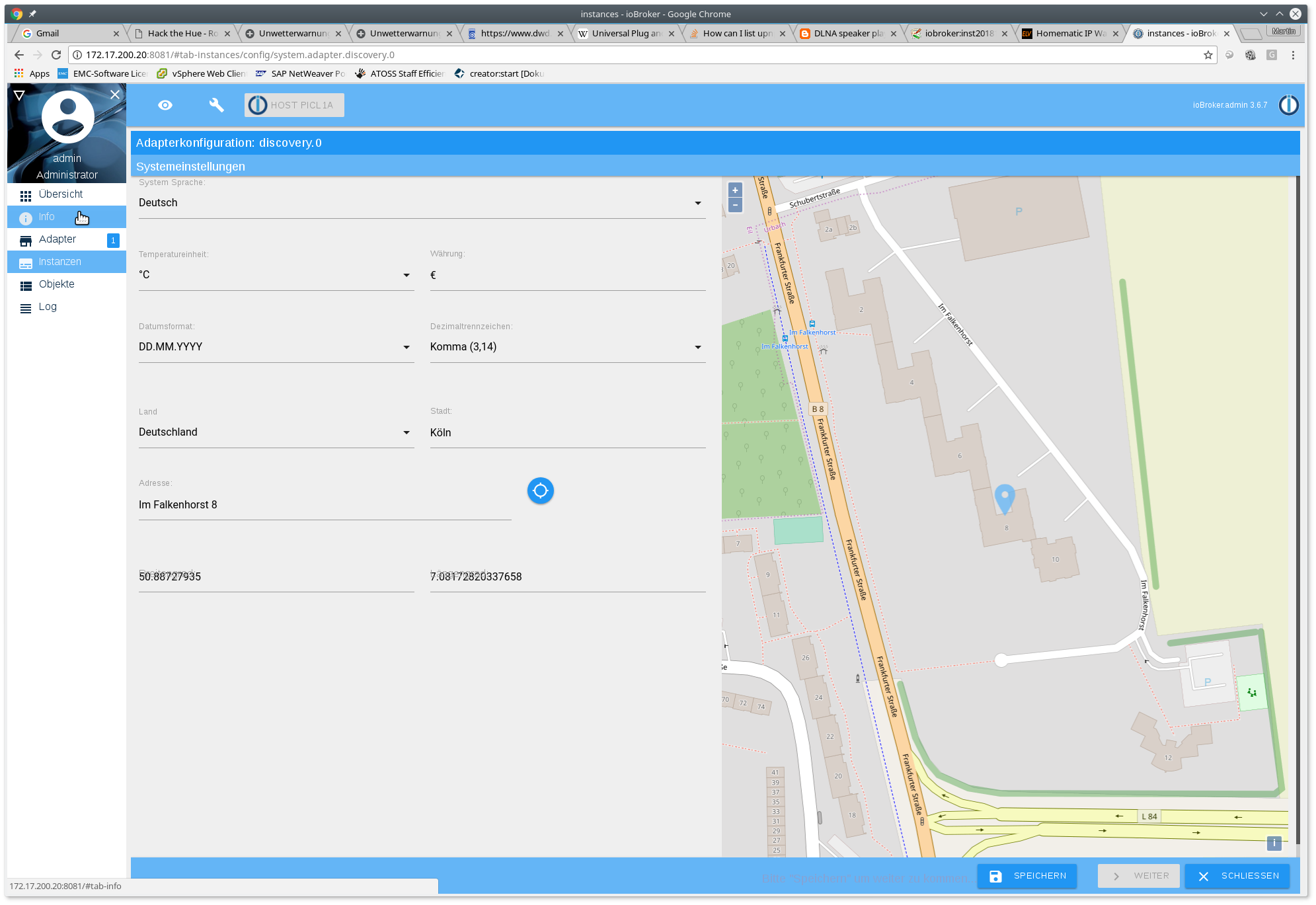Click the Speichern save button
The width and height of the screenshot is (1316, 905).
pyautogui.click(x=1027, y=876)
